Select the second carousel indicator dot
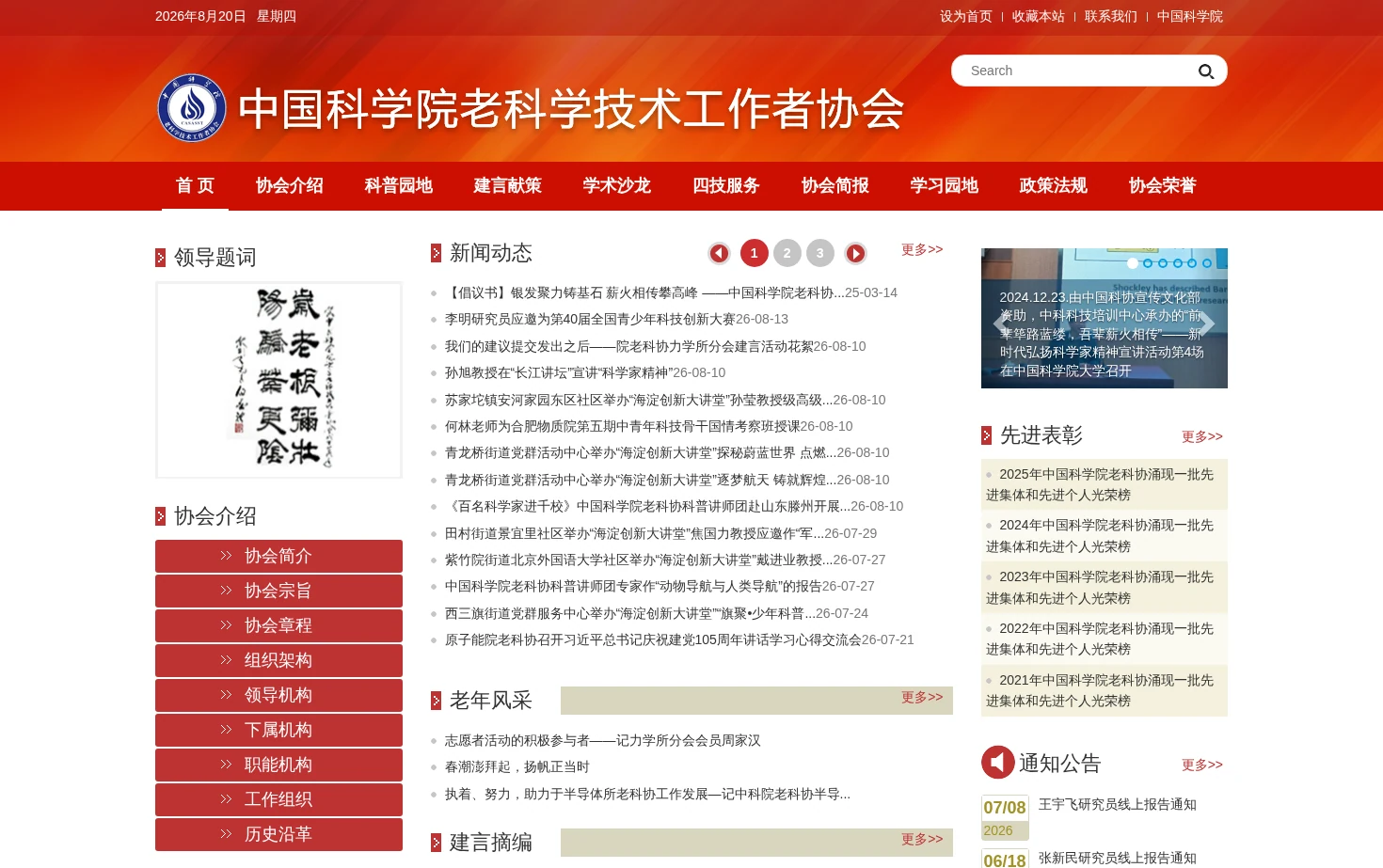 pos(1148,263)
